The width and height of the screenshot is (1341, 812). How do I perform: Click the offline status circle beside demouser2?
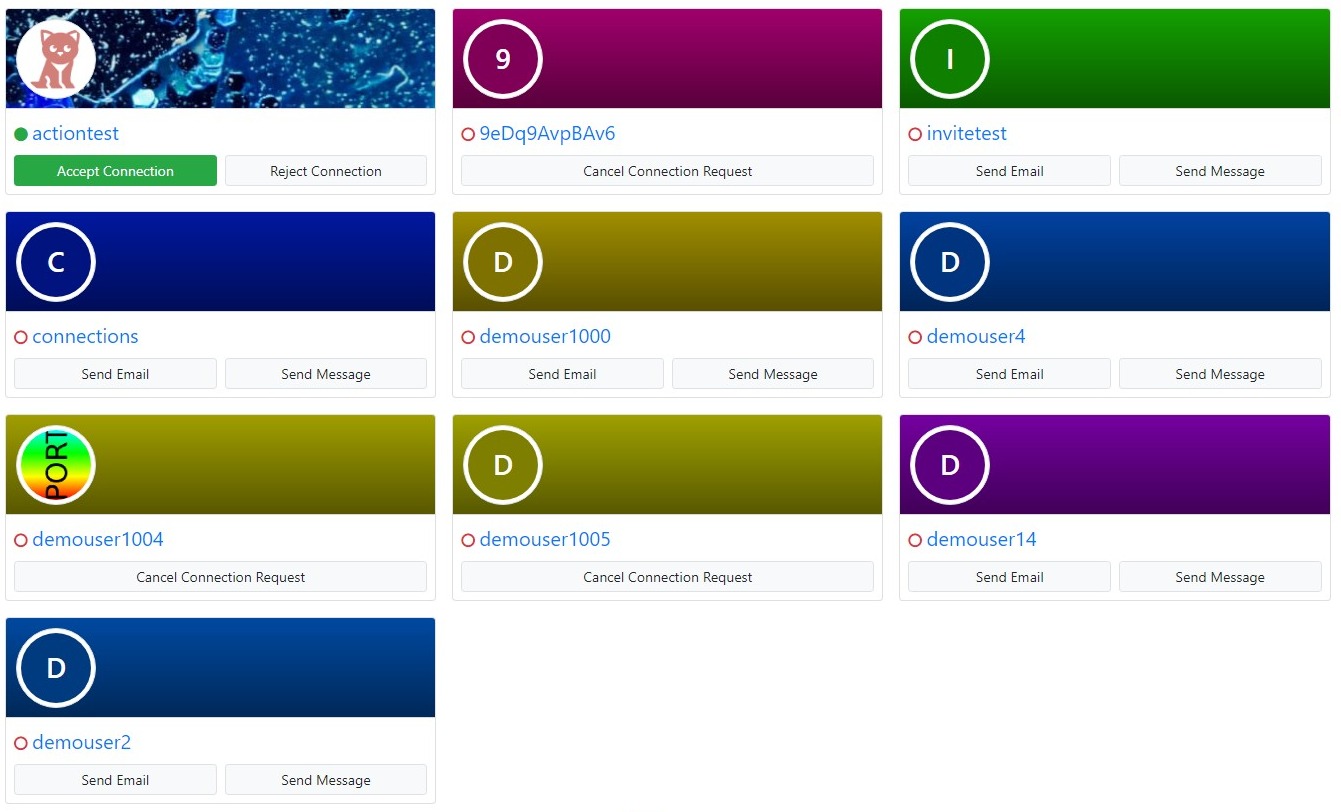click(x=21, y=743)
